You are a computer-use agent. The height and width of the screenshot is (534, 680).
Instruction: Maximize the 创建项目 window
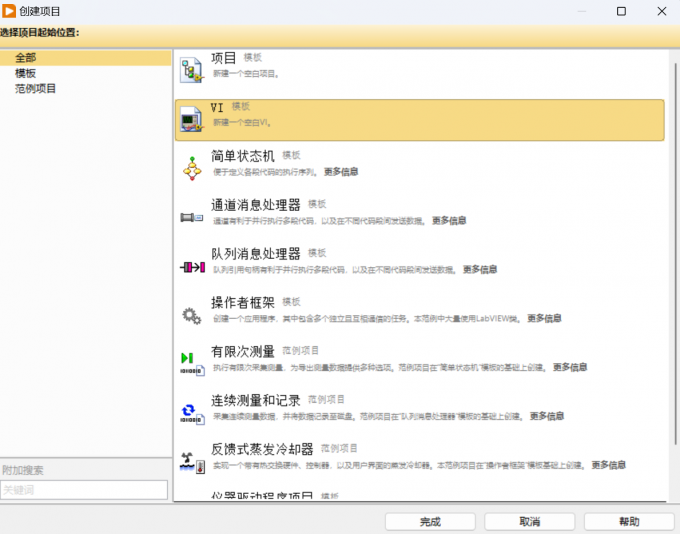pyautogui.click(x=621, y=11)
